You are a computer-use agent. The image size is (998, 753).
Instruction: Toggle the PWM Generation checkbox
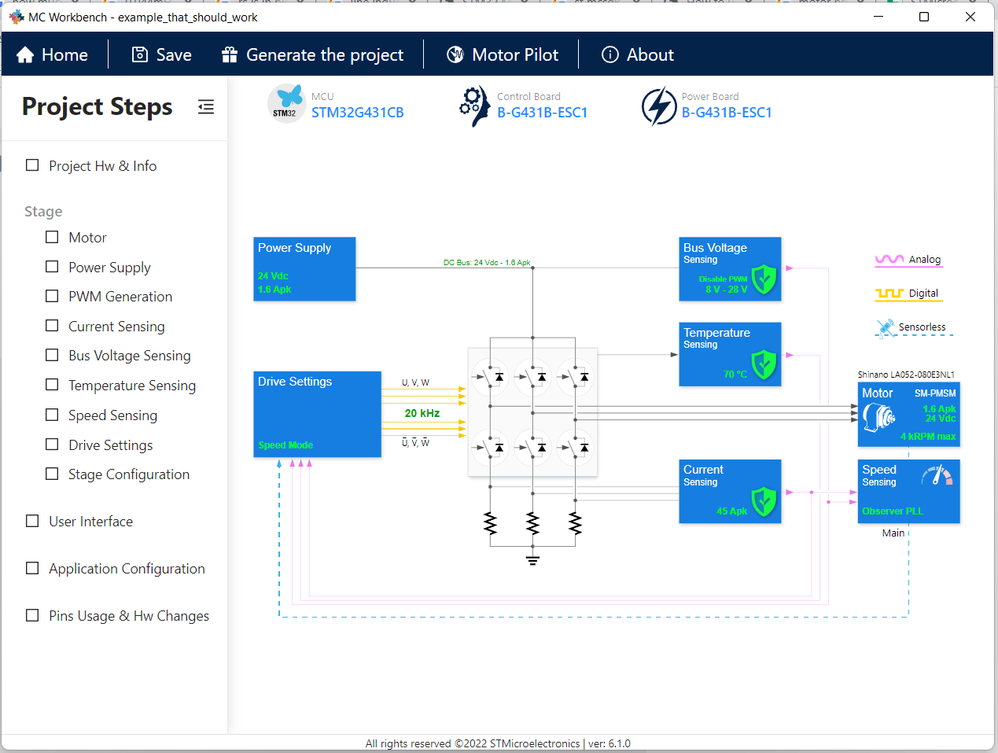tap(52, 296)
